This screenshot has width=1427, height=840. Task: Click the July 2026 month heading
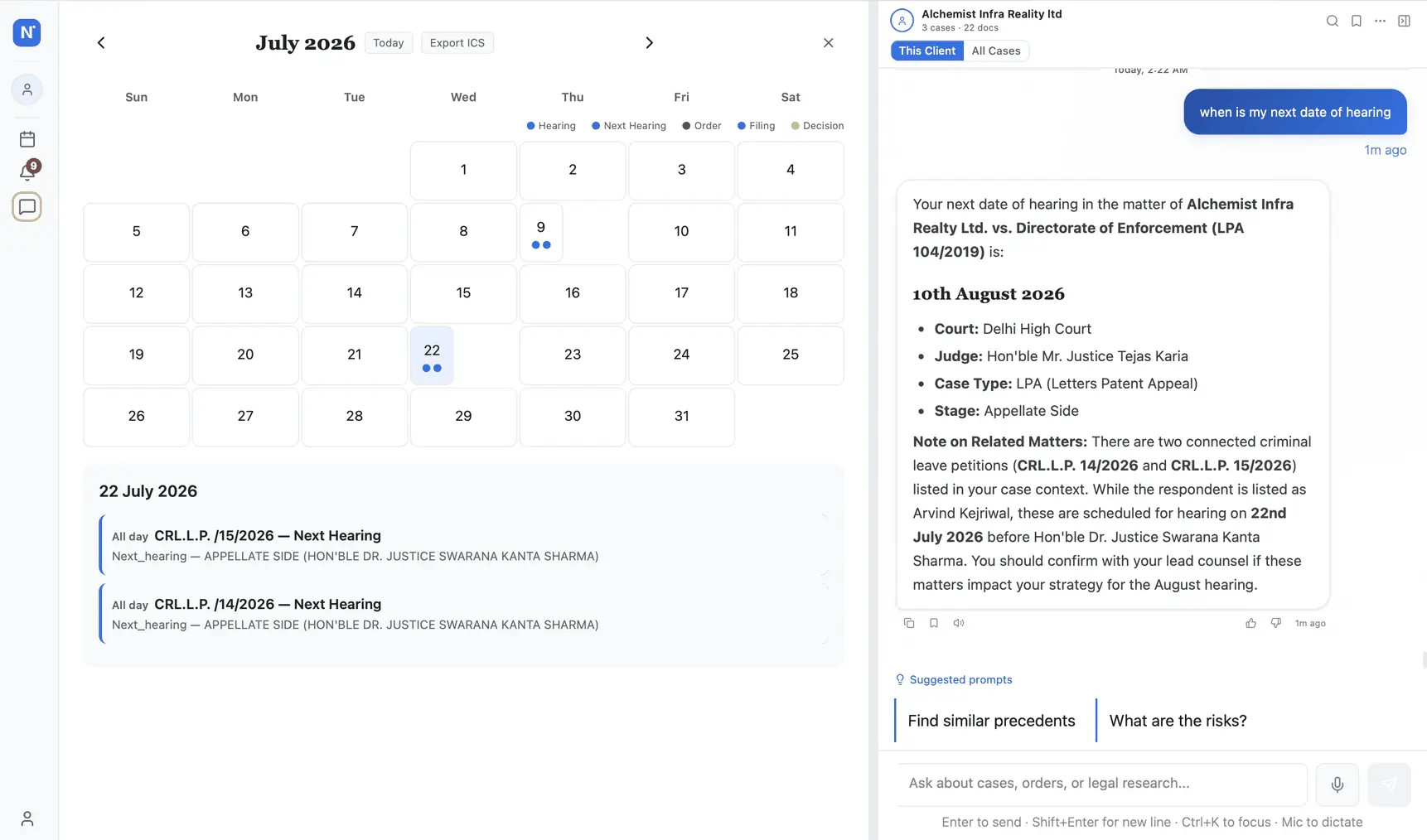click(305, 43)
